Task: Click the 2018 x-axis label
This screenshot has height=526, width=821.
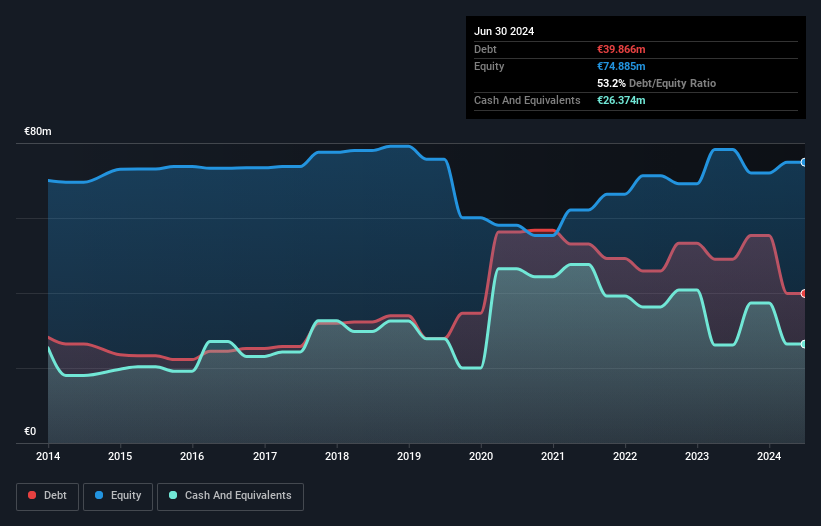Action: (337, 456)
